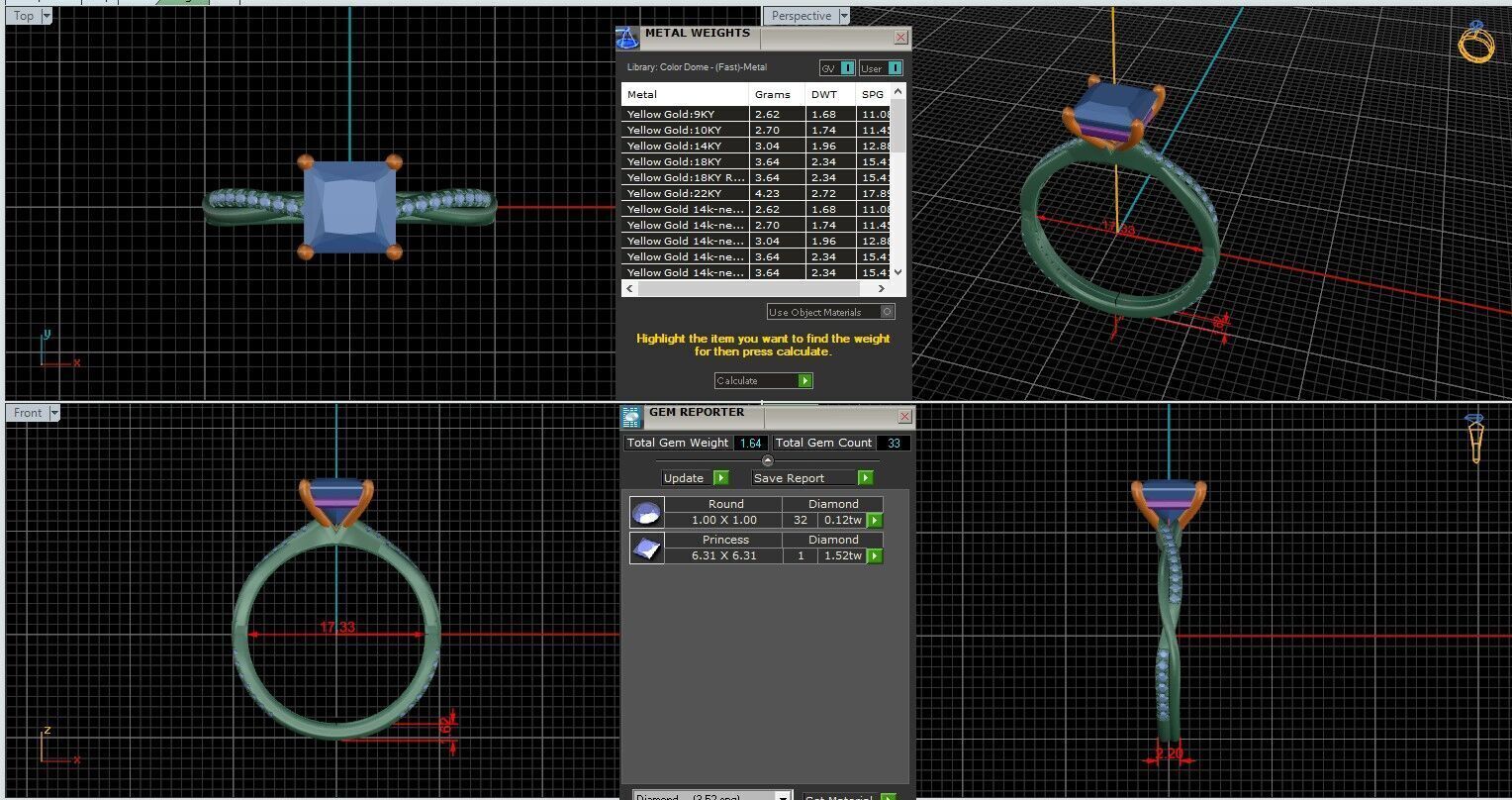This screenshot has width=1512, height=800.
Task: Select the Yellow Gold:18KY row
Action: coord(756,161)
